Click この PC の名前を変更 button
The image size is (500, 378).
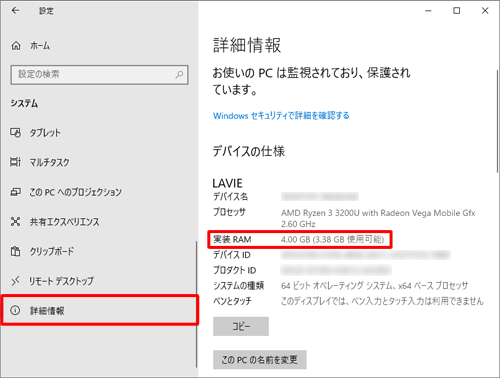[x=260, y=360]
